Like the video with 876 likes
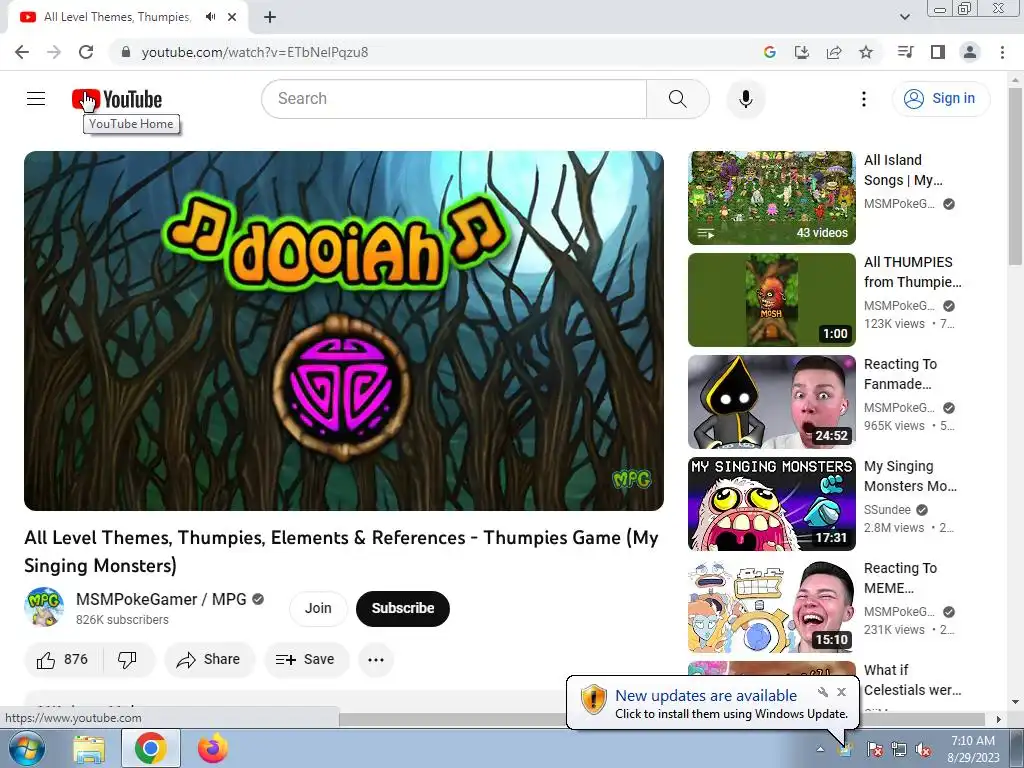The image size is (1024, 768). tap(63, 660)
